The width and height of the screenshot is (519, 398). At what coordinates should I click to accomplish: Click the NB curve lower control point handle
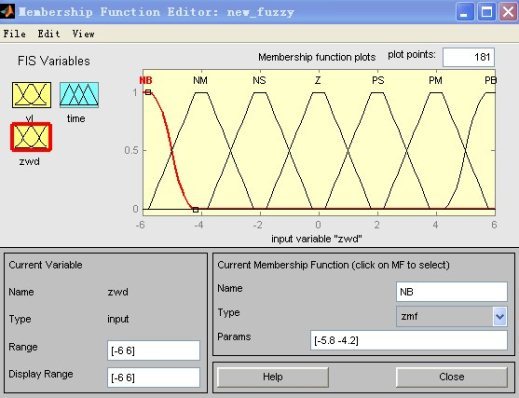(196, 210)
